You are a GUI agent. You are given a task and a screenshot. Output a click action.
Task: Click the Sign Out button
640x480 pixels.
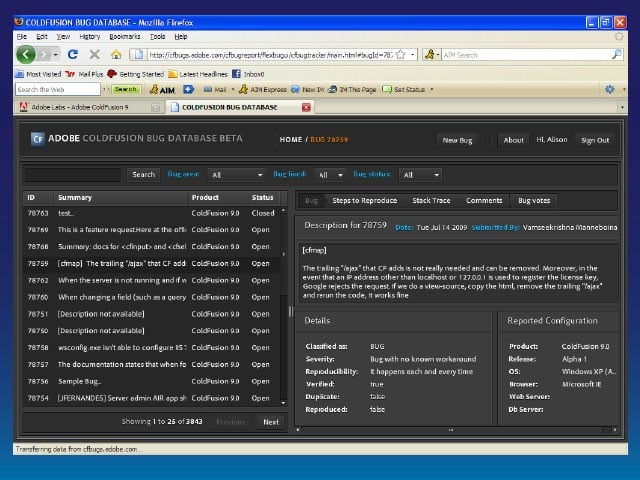tap(595, 140)
